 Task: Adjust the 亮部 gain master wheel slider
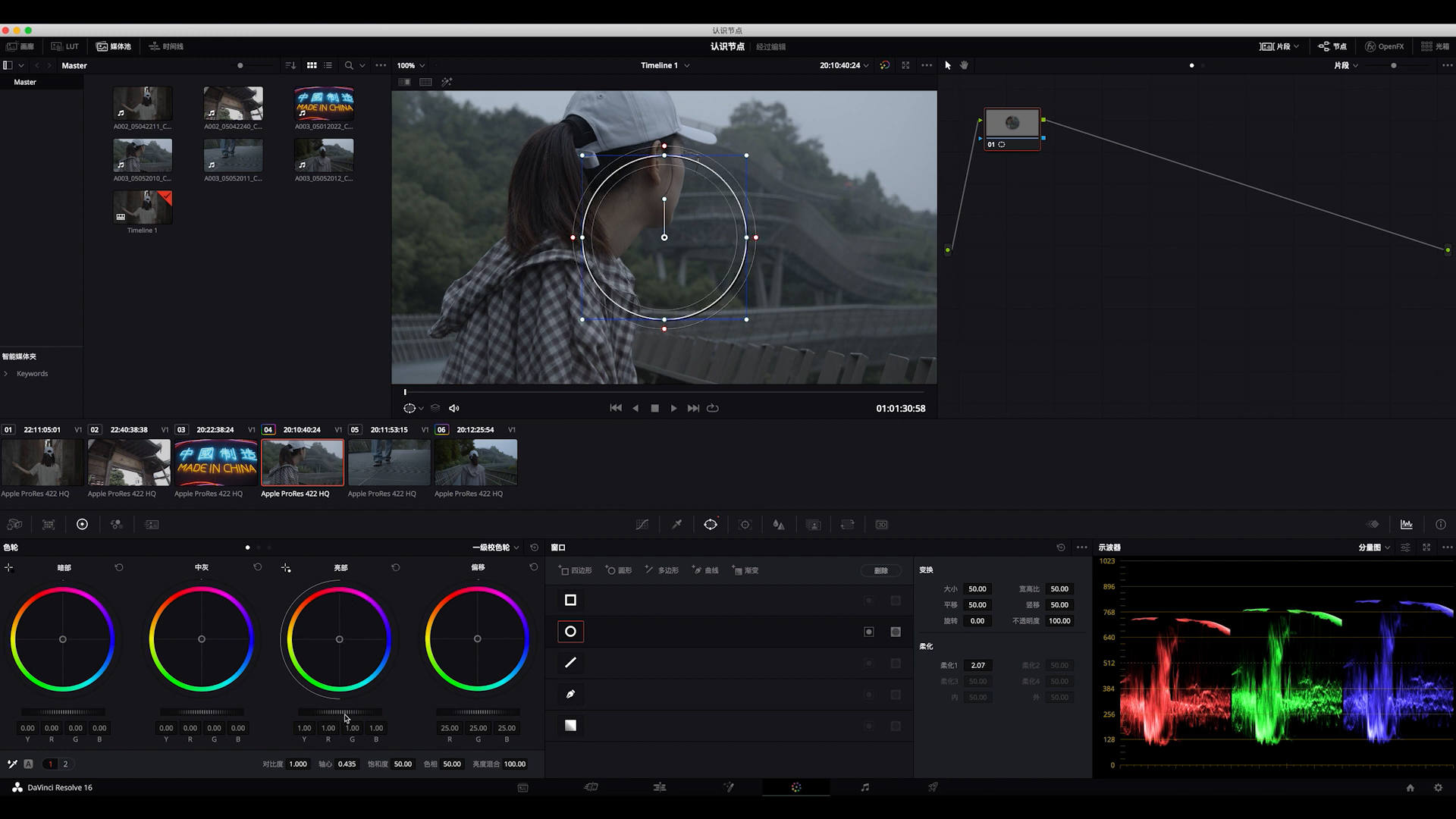coord(340,712)
